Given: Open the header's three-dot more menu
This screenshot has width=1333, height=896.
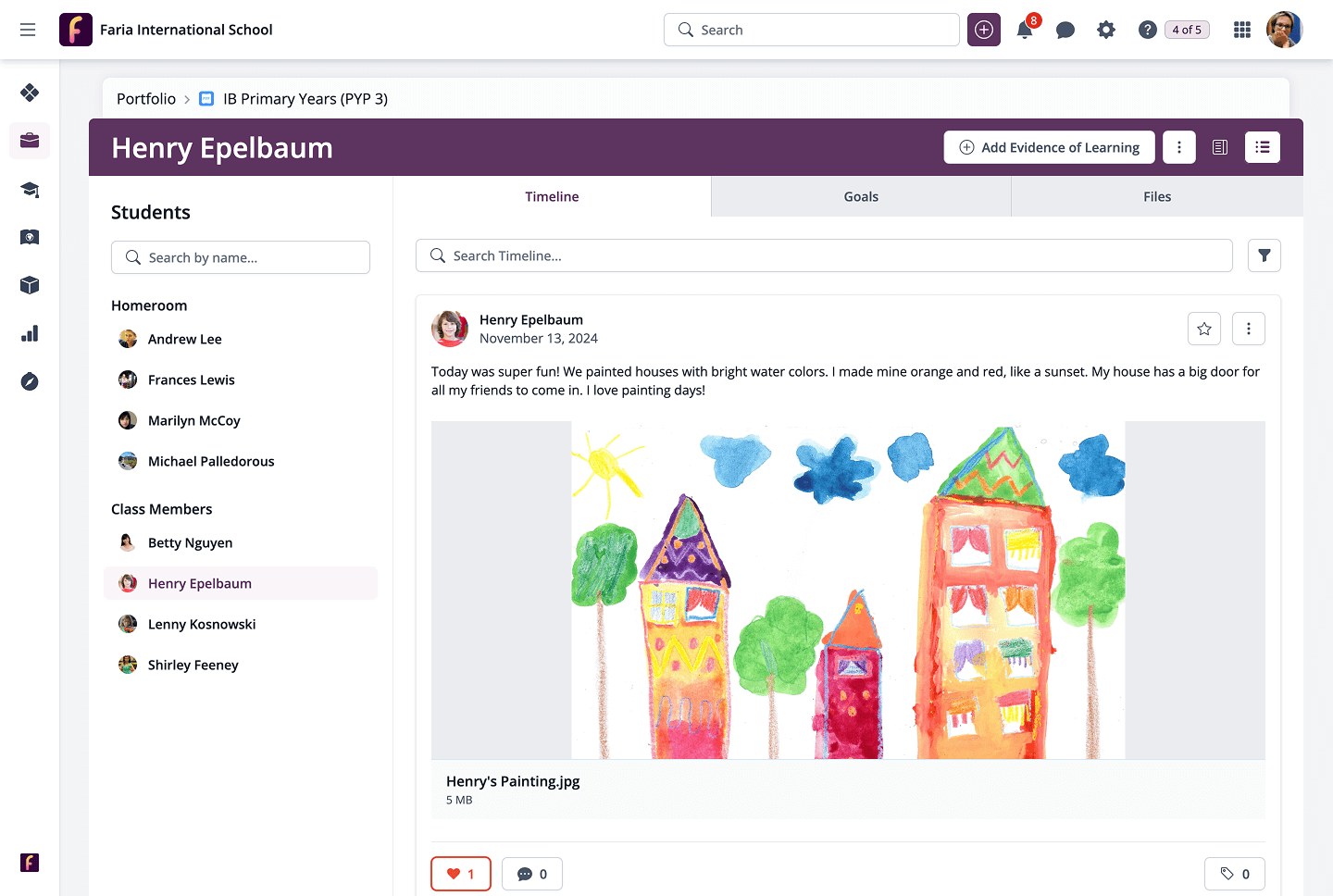Looking at the screenshot, I should pos(1179,147).
